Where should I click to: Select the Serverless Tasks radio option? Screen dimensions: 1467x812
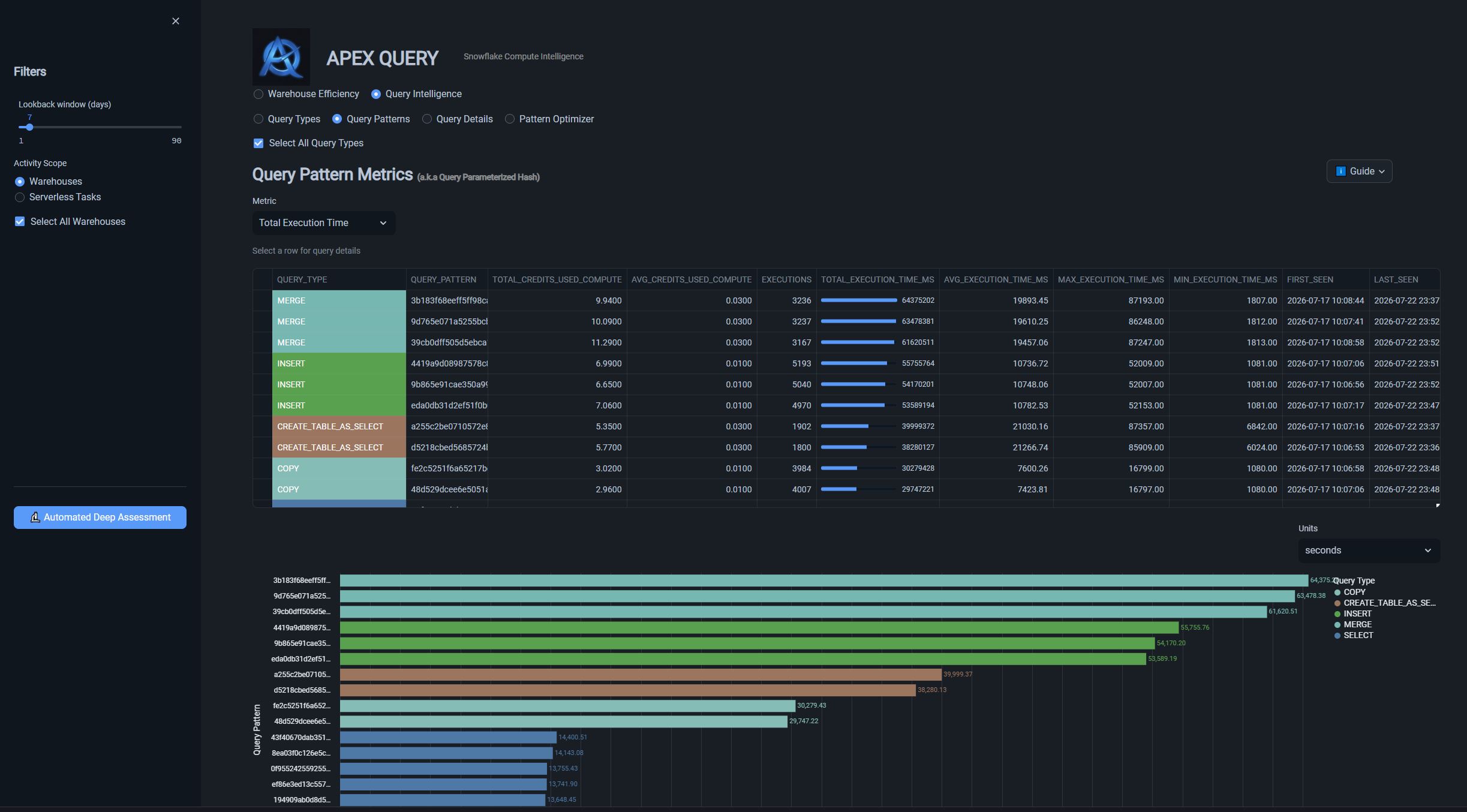(x=20, y=197)
